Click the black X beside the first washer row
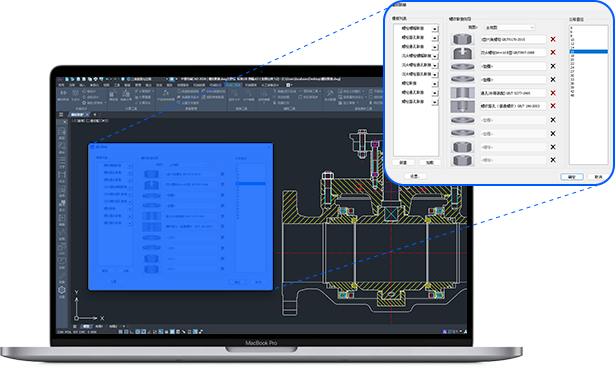 tap(553, 66)
